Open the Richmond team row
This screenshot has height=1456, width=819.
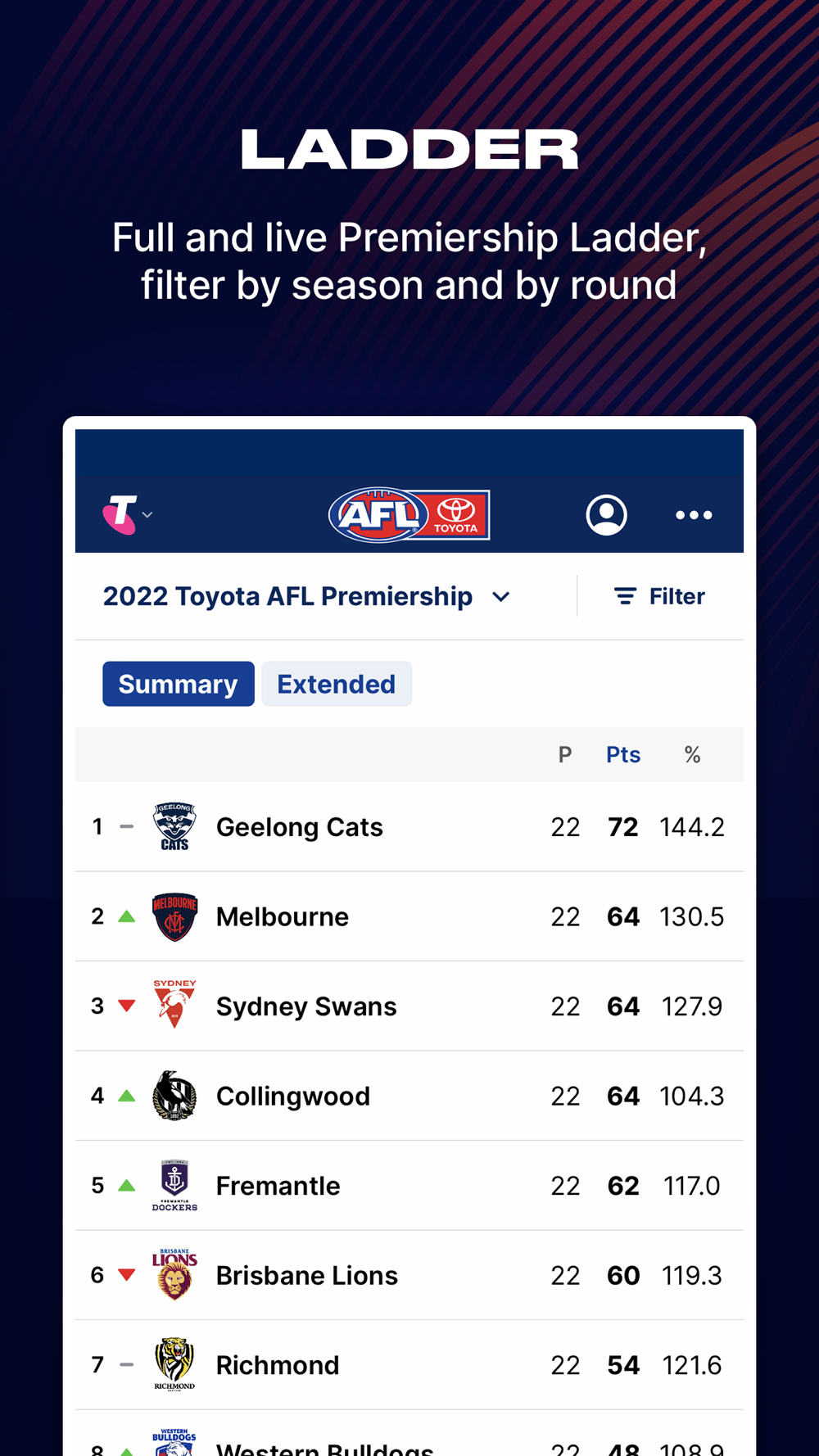click(x=409, y=1365)
